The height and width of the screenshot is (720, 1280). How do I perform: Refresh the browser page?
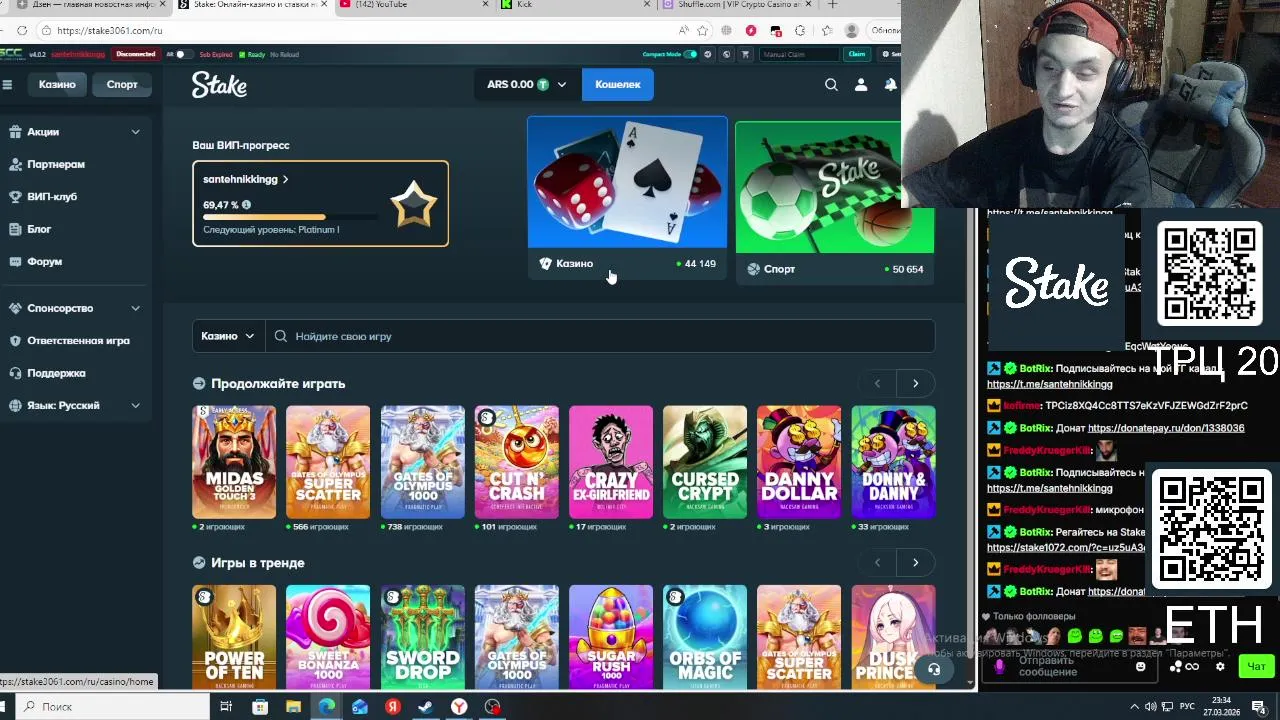pyautogui.click(x=22, y=31)
